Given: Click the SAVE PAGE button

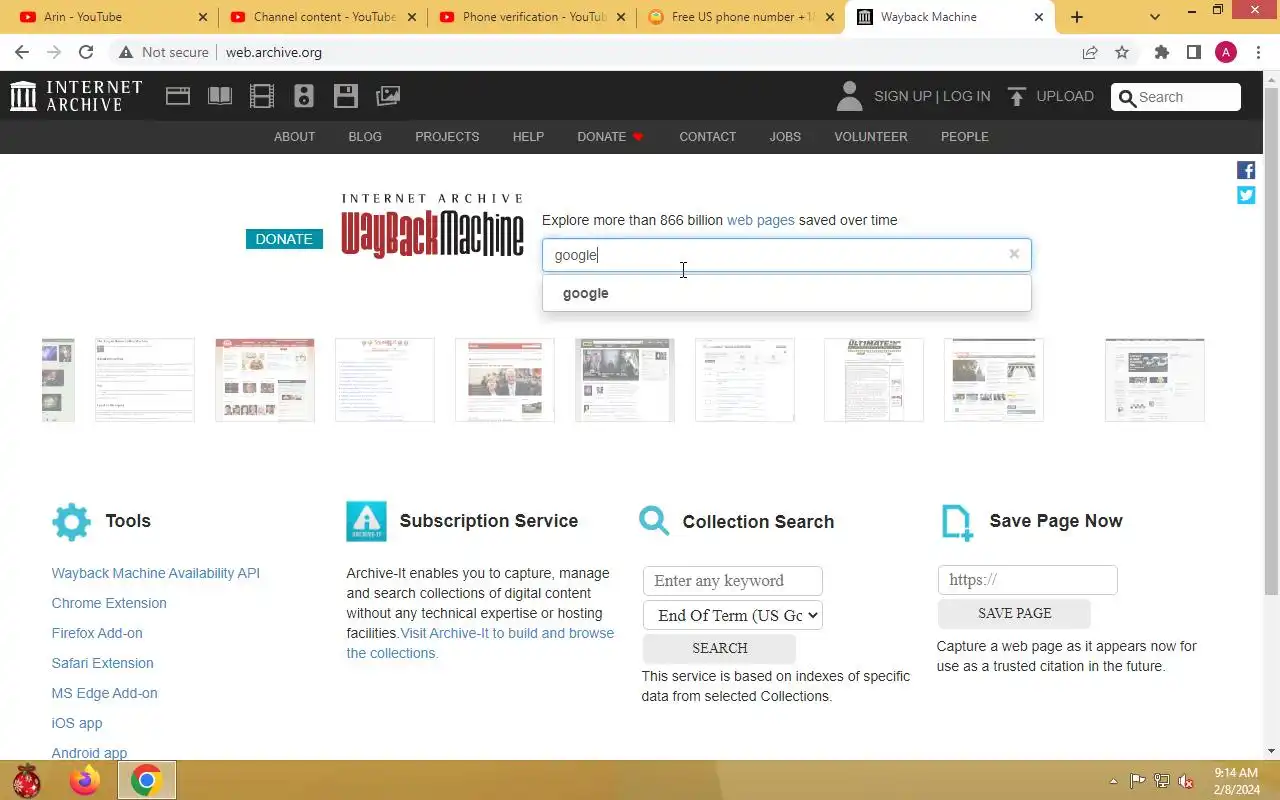Looking at the screenshot, I should pyautogui.click(x=1014, y=613).
